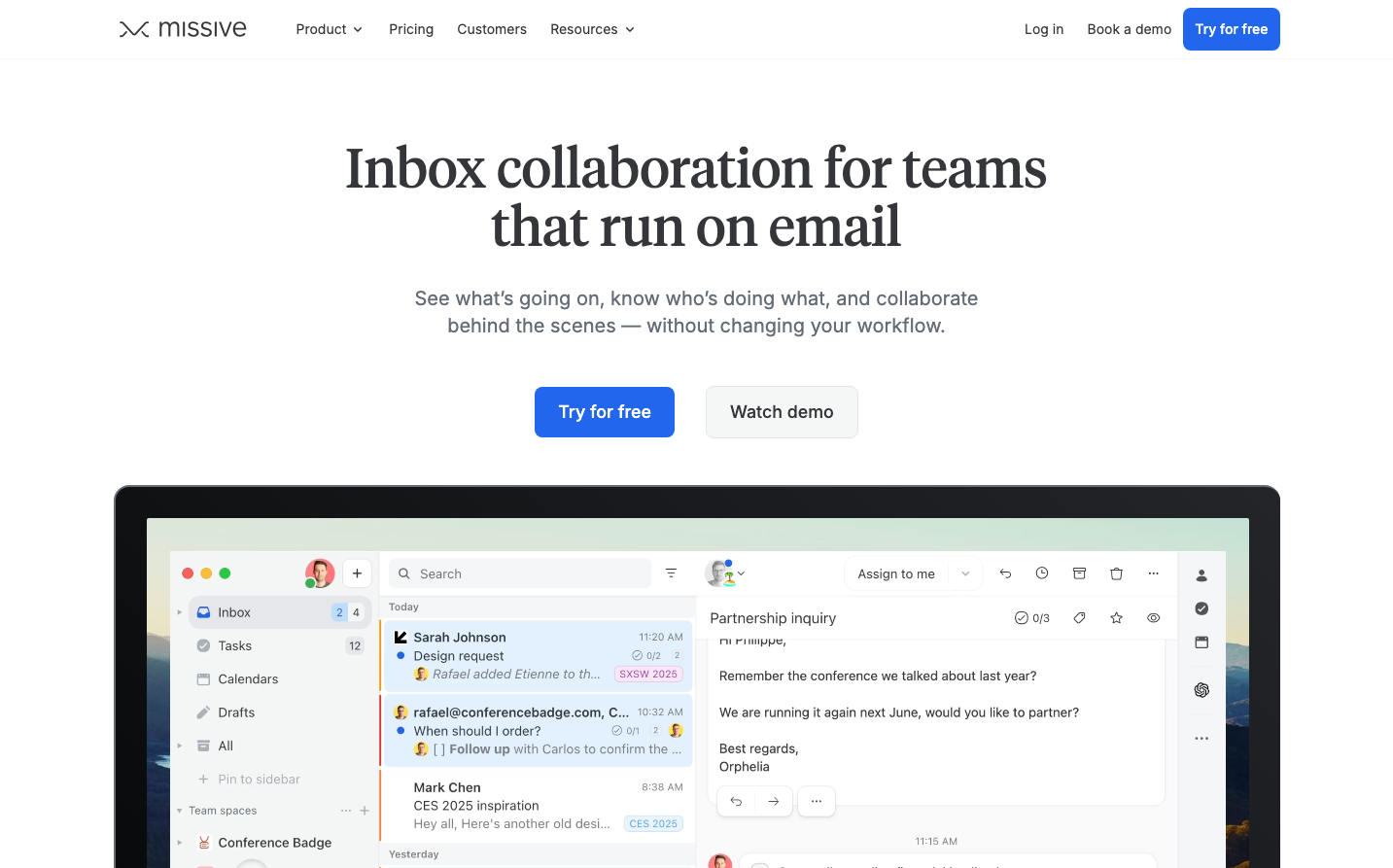This screenshot has height=868, width=1393.
Task: Click the Missive logo
Action: pos(183,29)
